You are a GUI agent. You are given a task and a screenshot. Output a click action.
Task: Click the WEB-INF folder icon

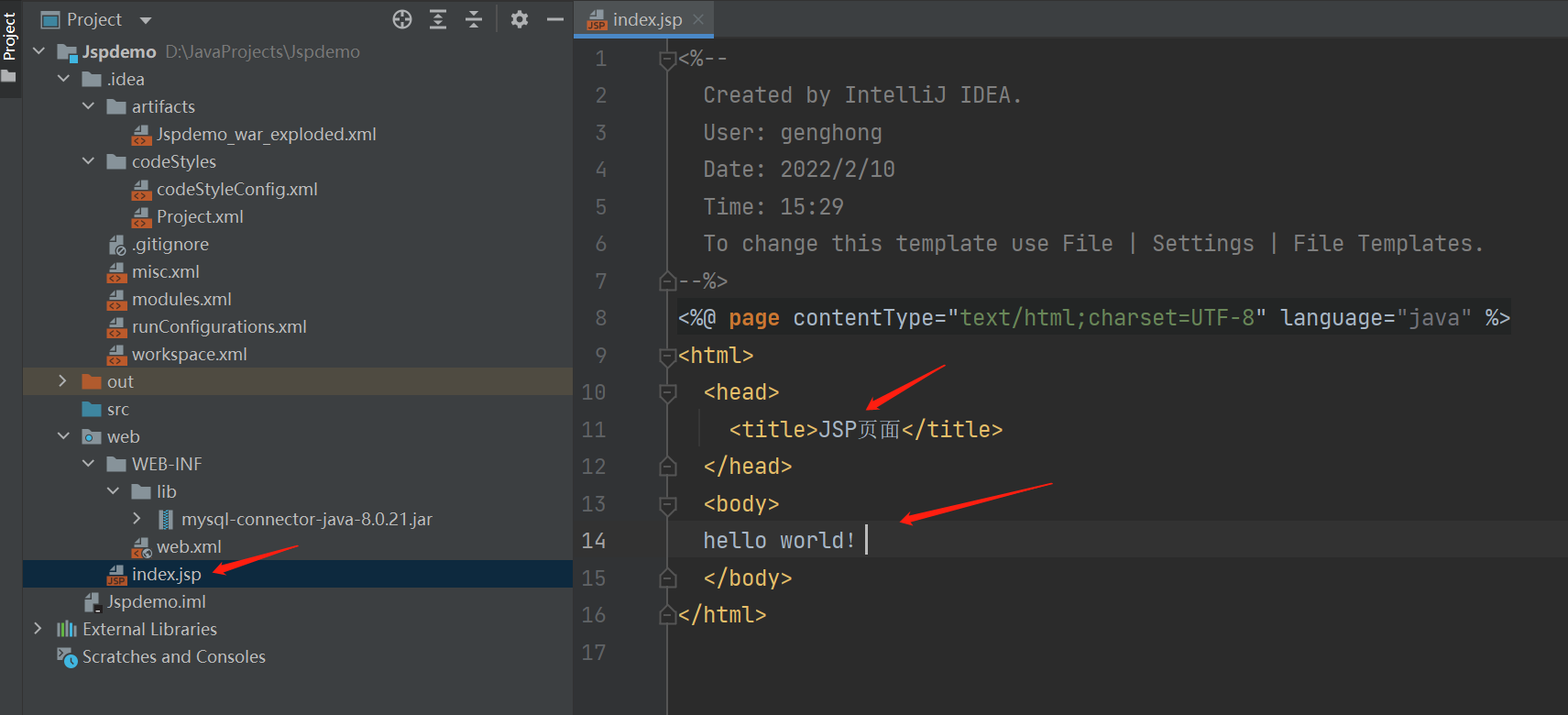tap(116, 464)
